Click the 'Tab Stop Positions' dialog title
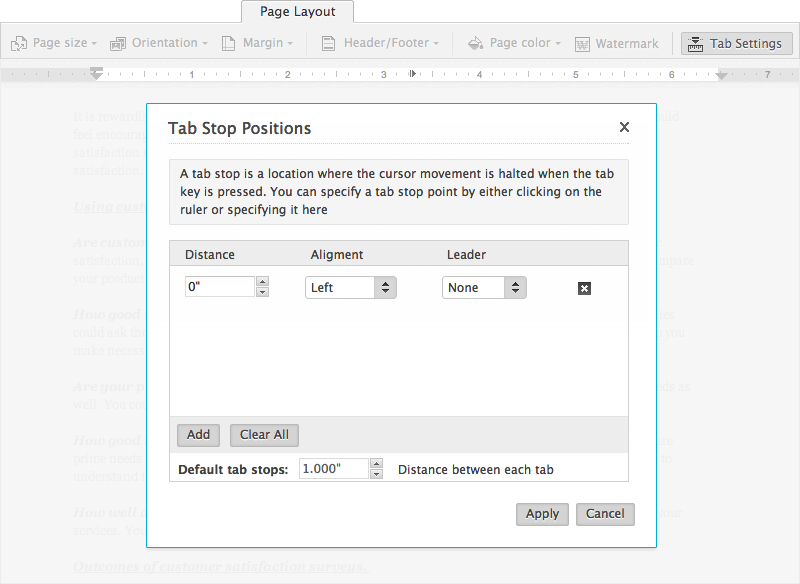This screenshot has height=584, width=800. (x=239, y=128)
